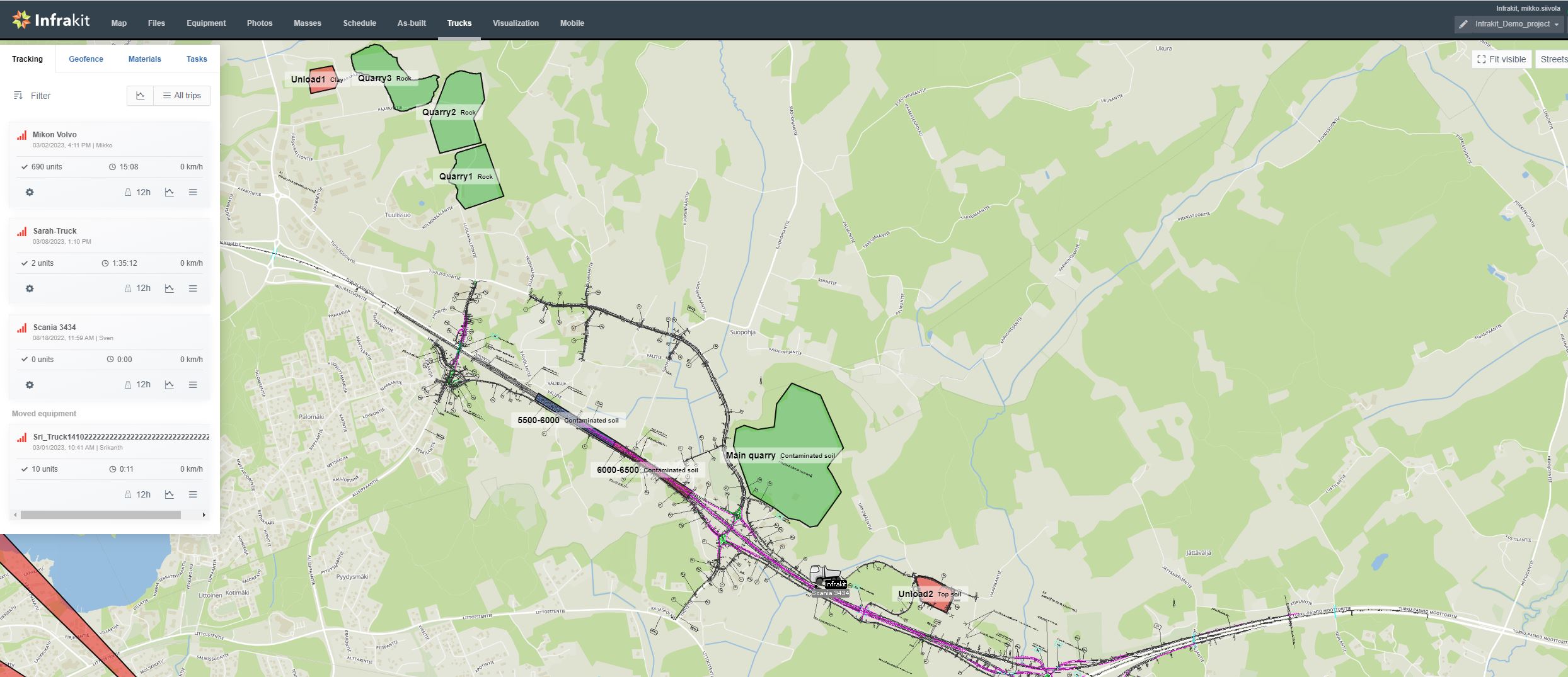
Task: Show chart for Sarah-Truck
Action: pos(170,288)
